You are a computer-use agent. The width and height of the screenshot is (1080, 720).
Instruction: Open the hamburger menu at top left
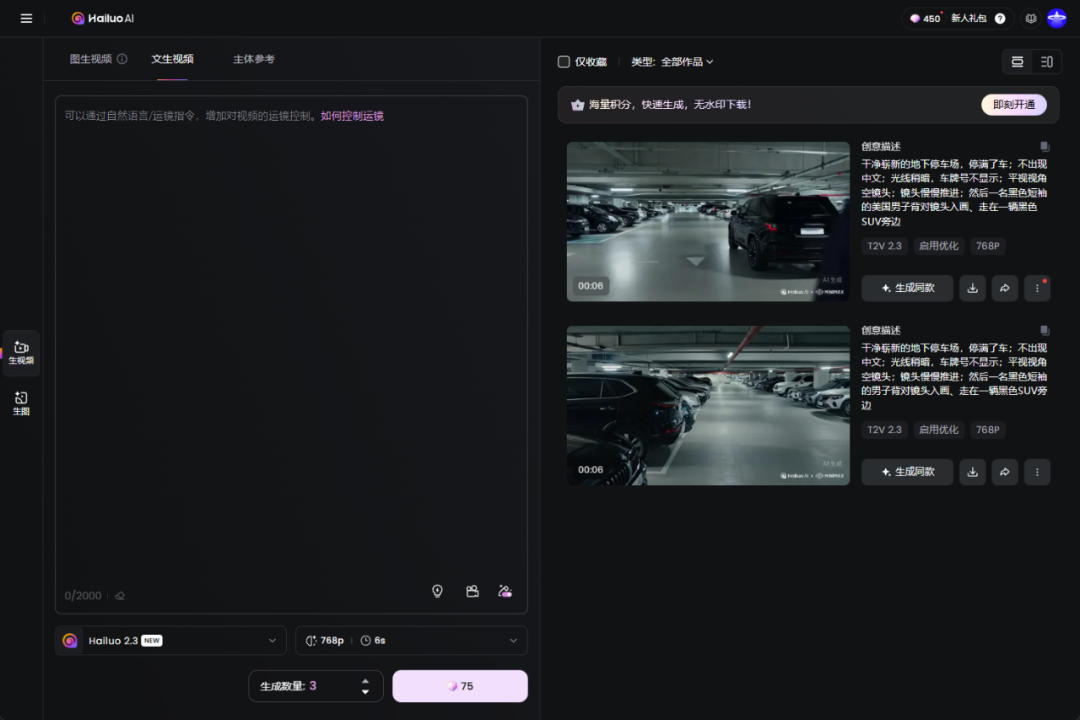26,18
